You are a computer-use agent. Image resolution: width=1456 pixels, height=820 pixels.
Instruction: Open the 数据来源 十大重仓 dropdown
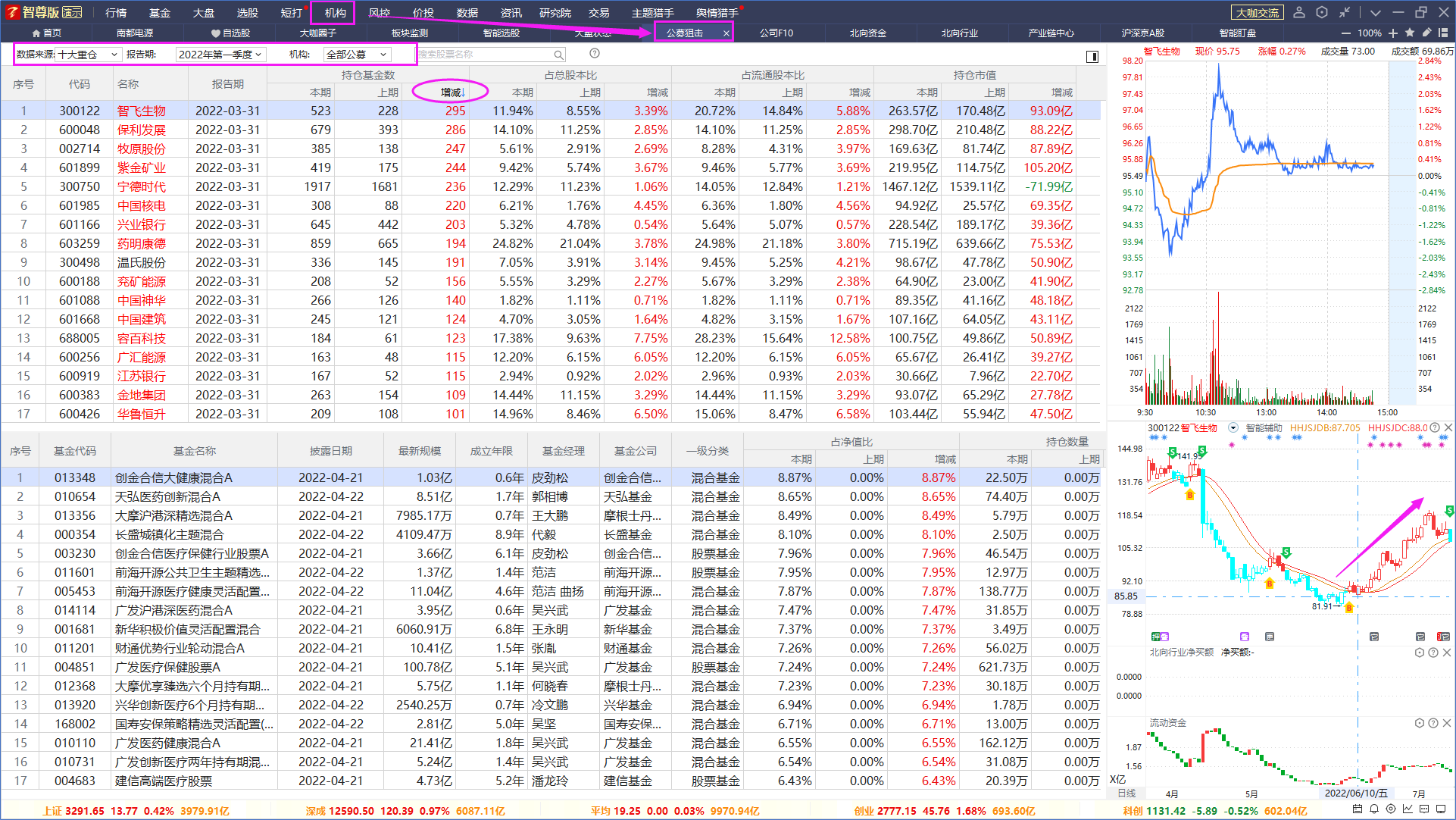[x=89, y=55]
